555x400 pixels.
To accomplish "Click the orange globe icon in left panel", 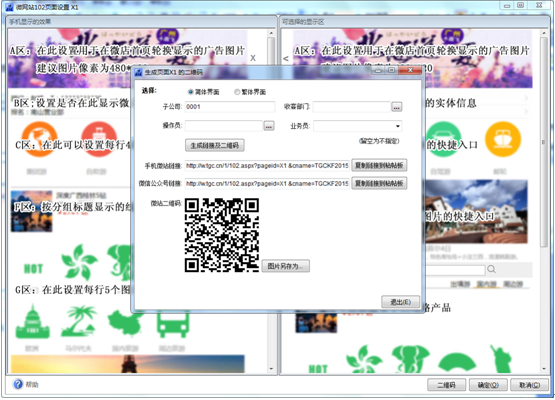I will pos(39,139).
